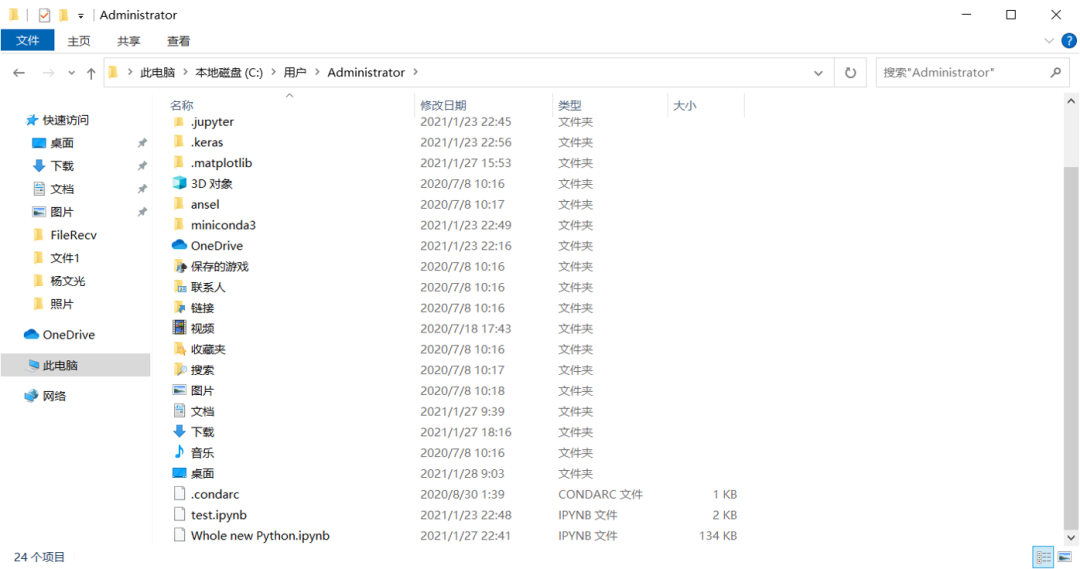Image resolution: width=1080 pixels, height=569 pixels.
Task: Open the recent locations dropdown arrow
Action: (x=72, y=73)
